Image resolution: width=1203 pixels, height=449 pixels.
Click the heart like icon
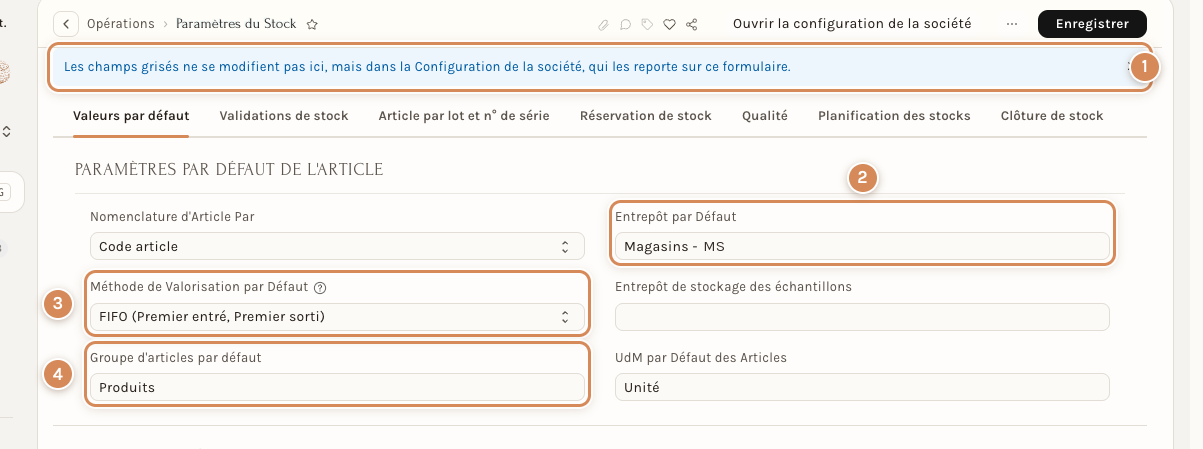tap(670, 24)
